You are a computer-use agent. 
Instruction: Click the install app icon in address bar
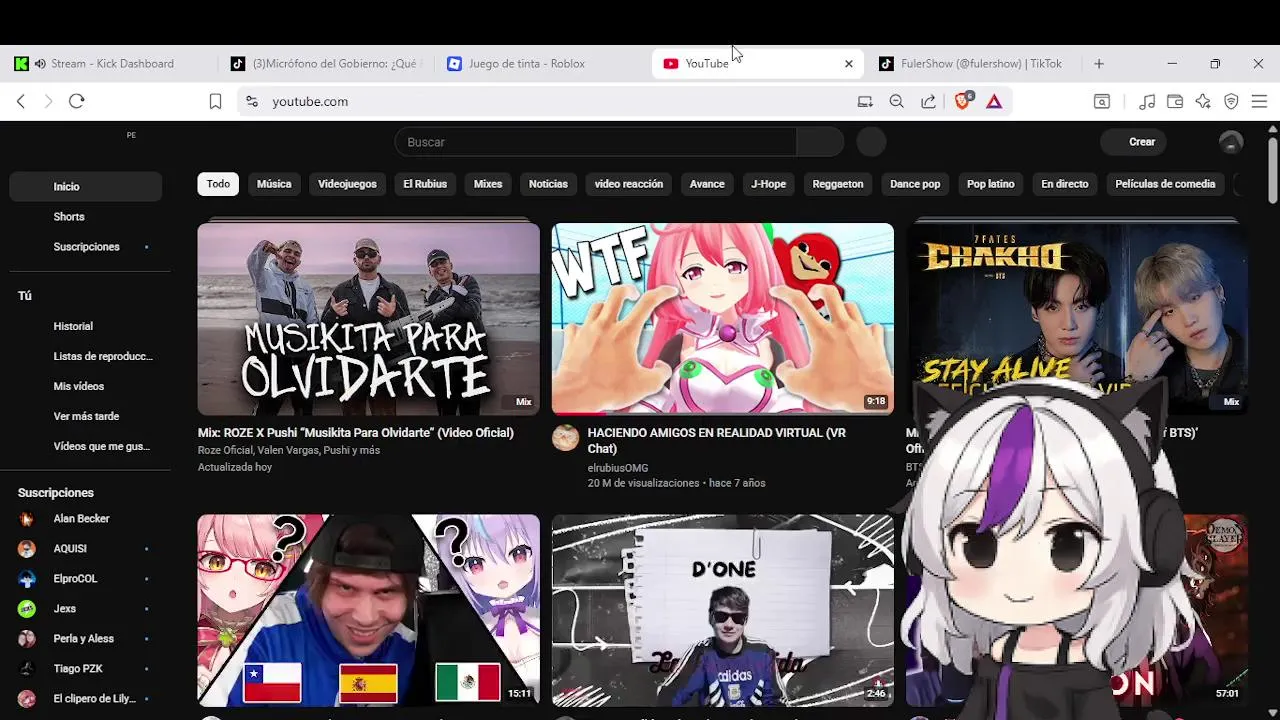tap(865, 101)
